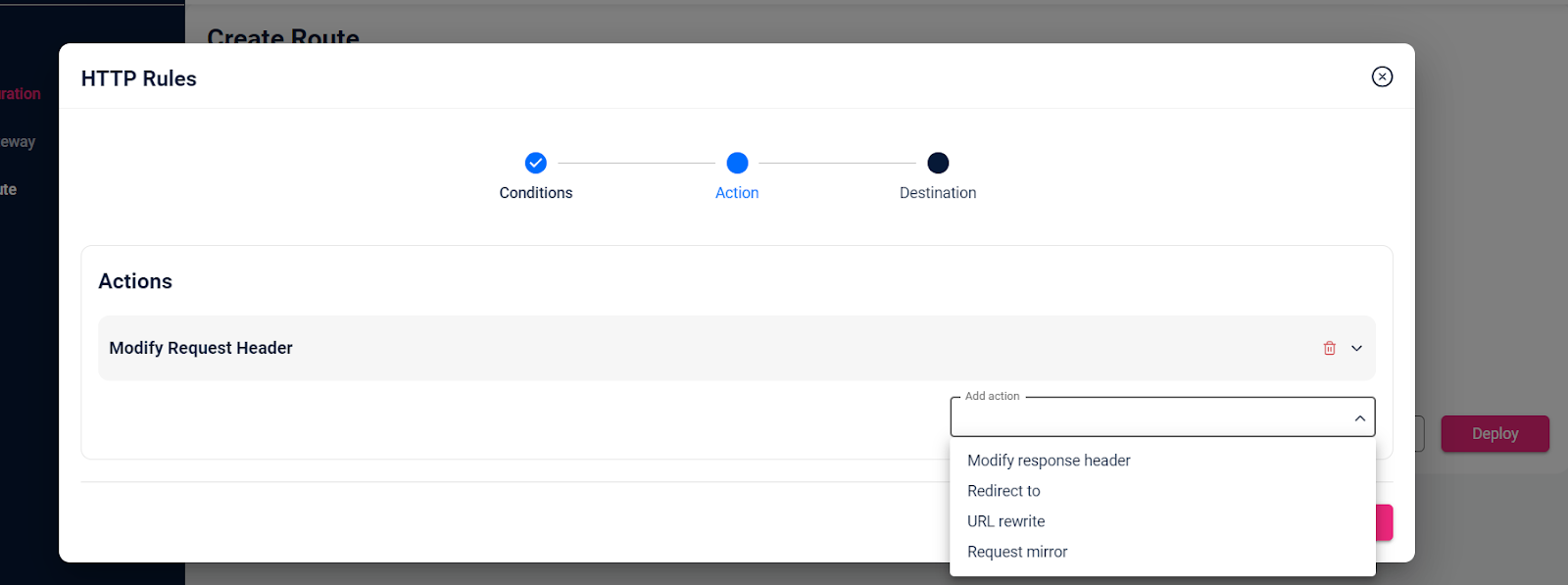Go to the Destination step label

[x=937, y=192]
